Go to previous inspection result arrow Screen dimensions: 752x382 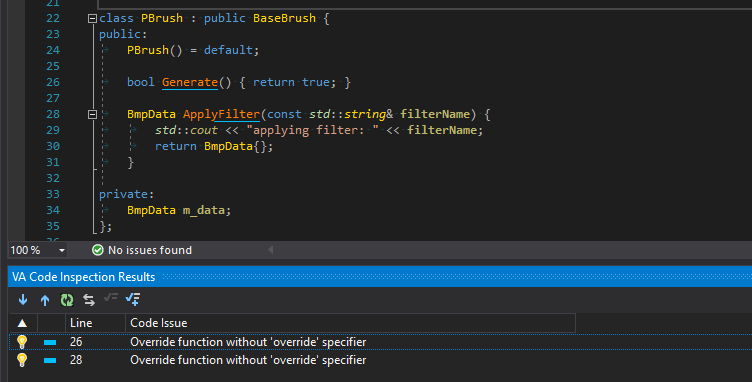[x=45, y=300]
